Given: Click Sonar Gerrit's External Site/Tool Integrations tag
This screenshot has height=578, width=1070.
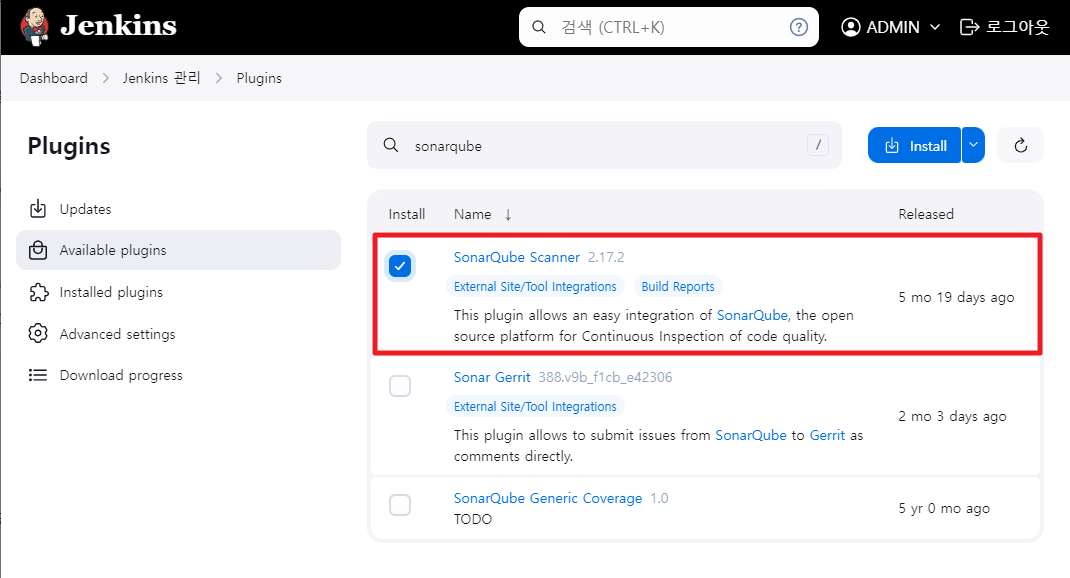Looking at the screenshot, I should [535, 407].
